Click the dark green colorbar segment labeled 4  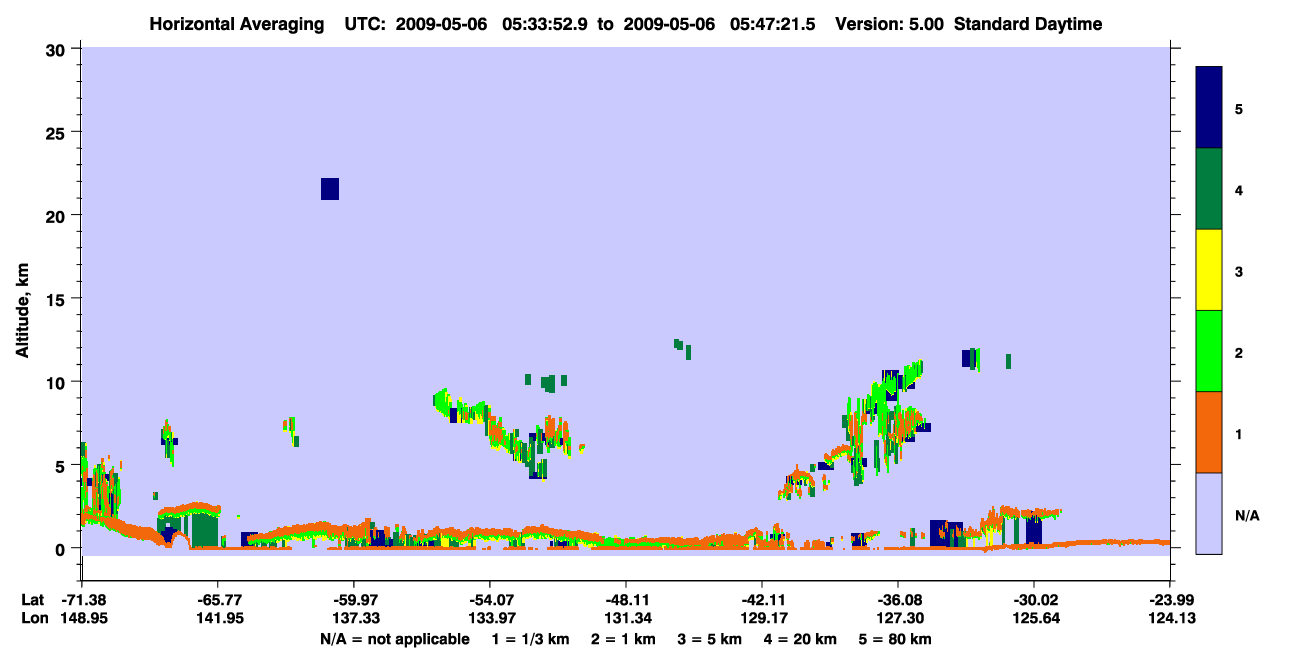tap(1209, 189)
